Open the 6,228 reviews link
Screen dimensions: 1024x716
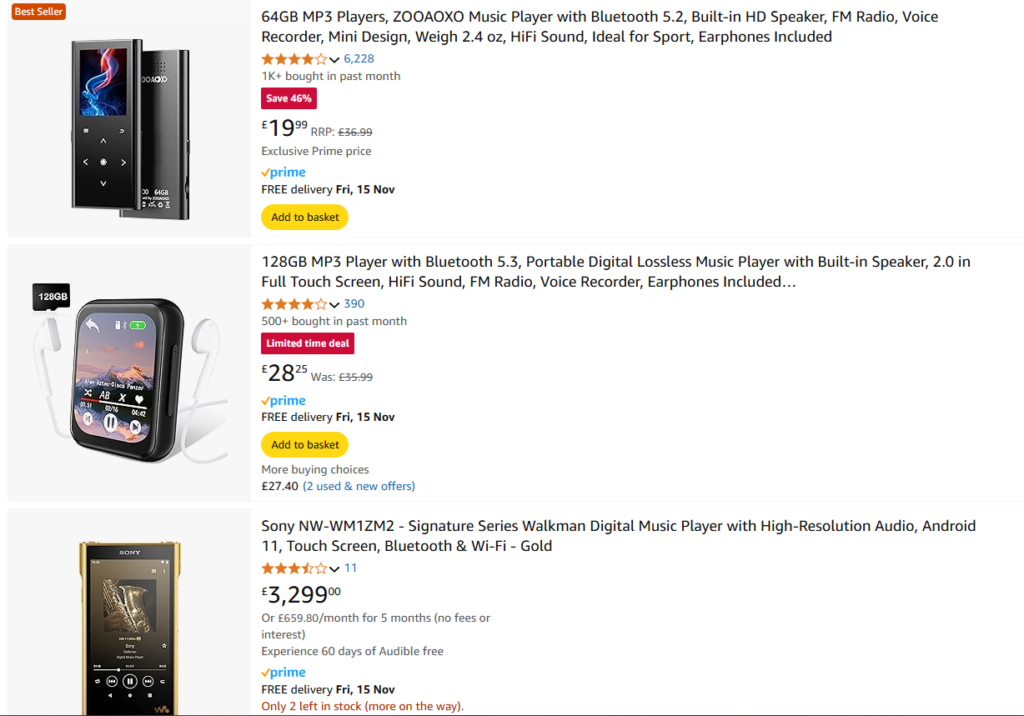359,59
